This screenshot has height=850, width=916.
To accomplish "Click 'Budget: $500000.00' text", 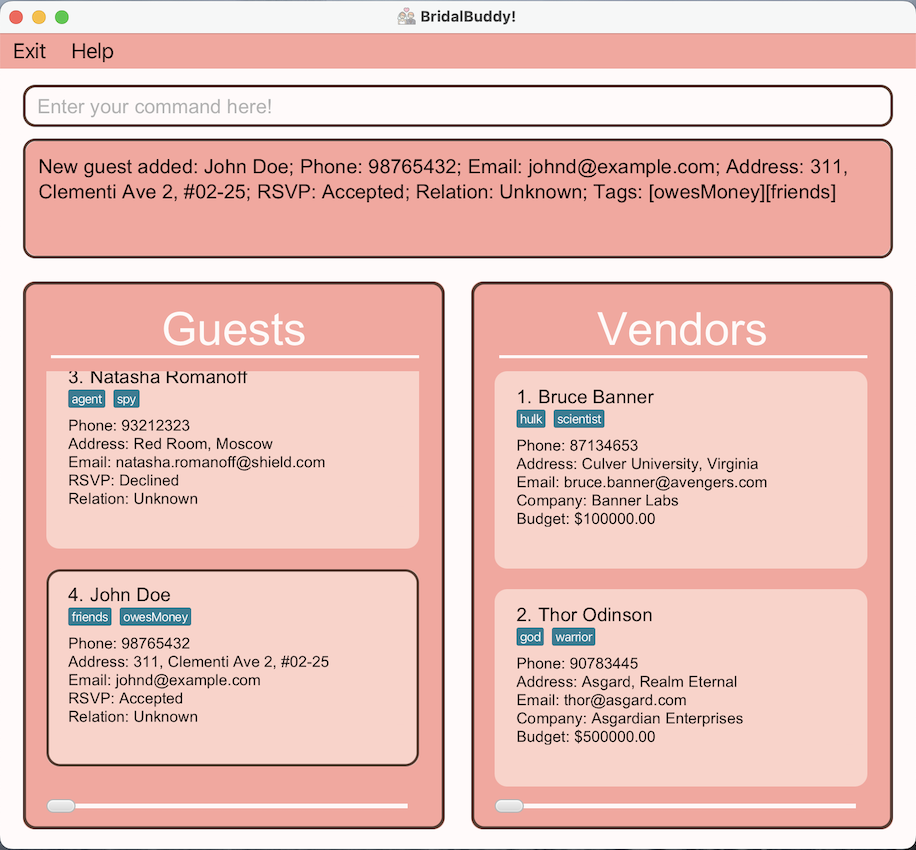I will point(585,737).
